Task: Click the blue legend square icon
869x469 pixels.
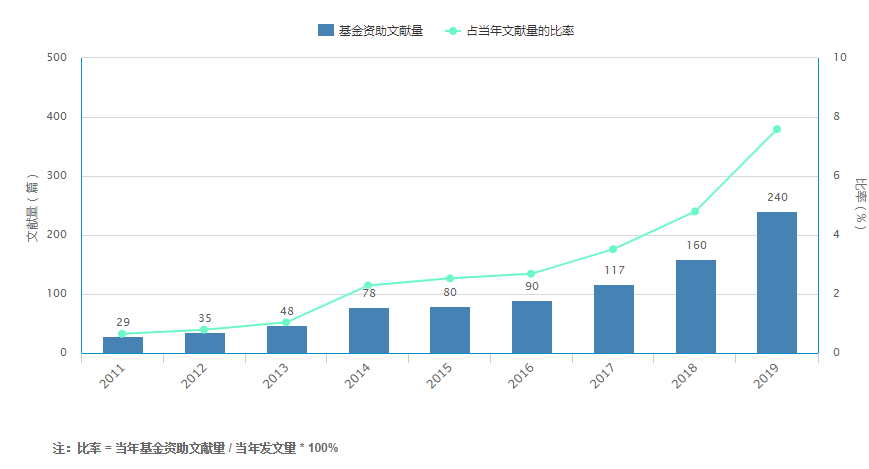Action: (326, 30)
